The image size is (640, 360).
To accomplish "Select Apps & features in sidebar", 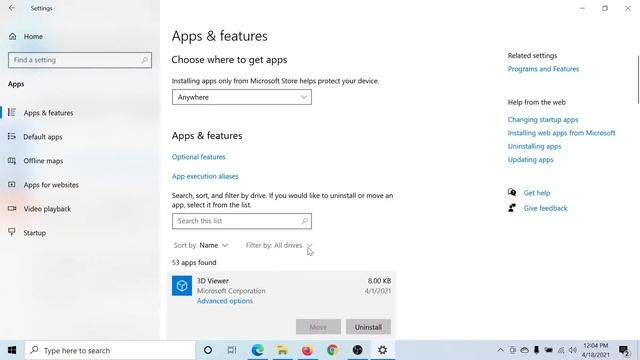I will click(48, 113).
